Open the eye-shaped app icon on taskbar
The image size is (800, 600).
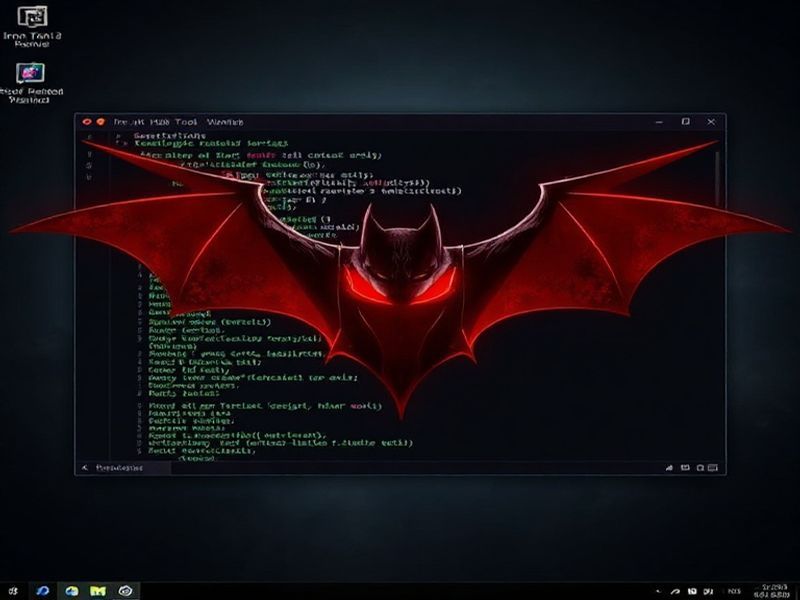pyautogui.click(x=126, y=591)
